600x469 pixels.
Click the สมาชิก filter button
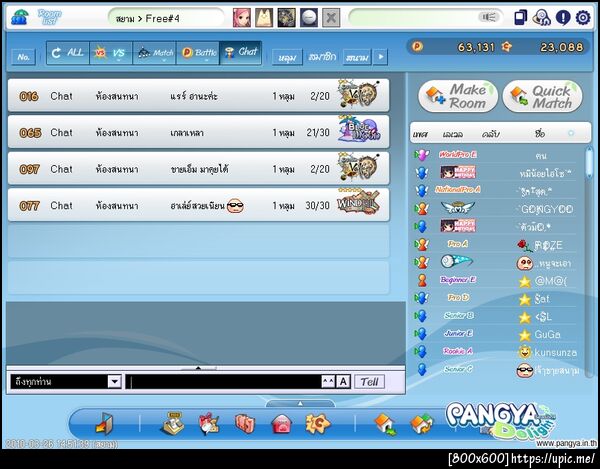322,57
